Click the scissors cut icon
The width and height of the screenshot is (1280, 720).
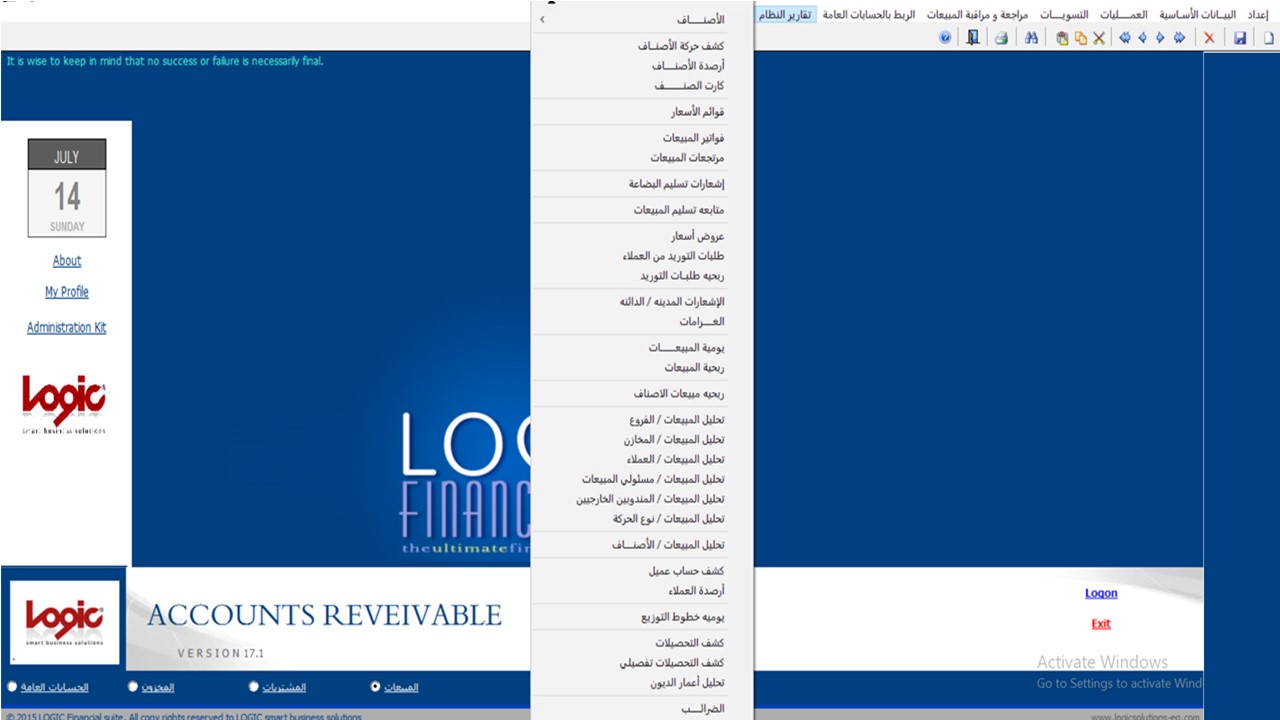click(x=1099, y=38)
